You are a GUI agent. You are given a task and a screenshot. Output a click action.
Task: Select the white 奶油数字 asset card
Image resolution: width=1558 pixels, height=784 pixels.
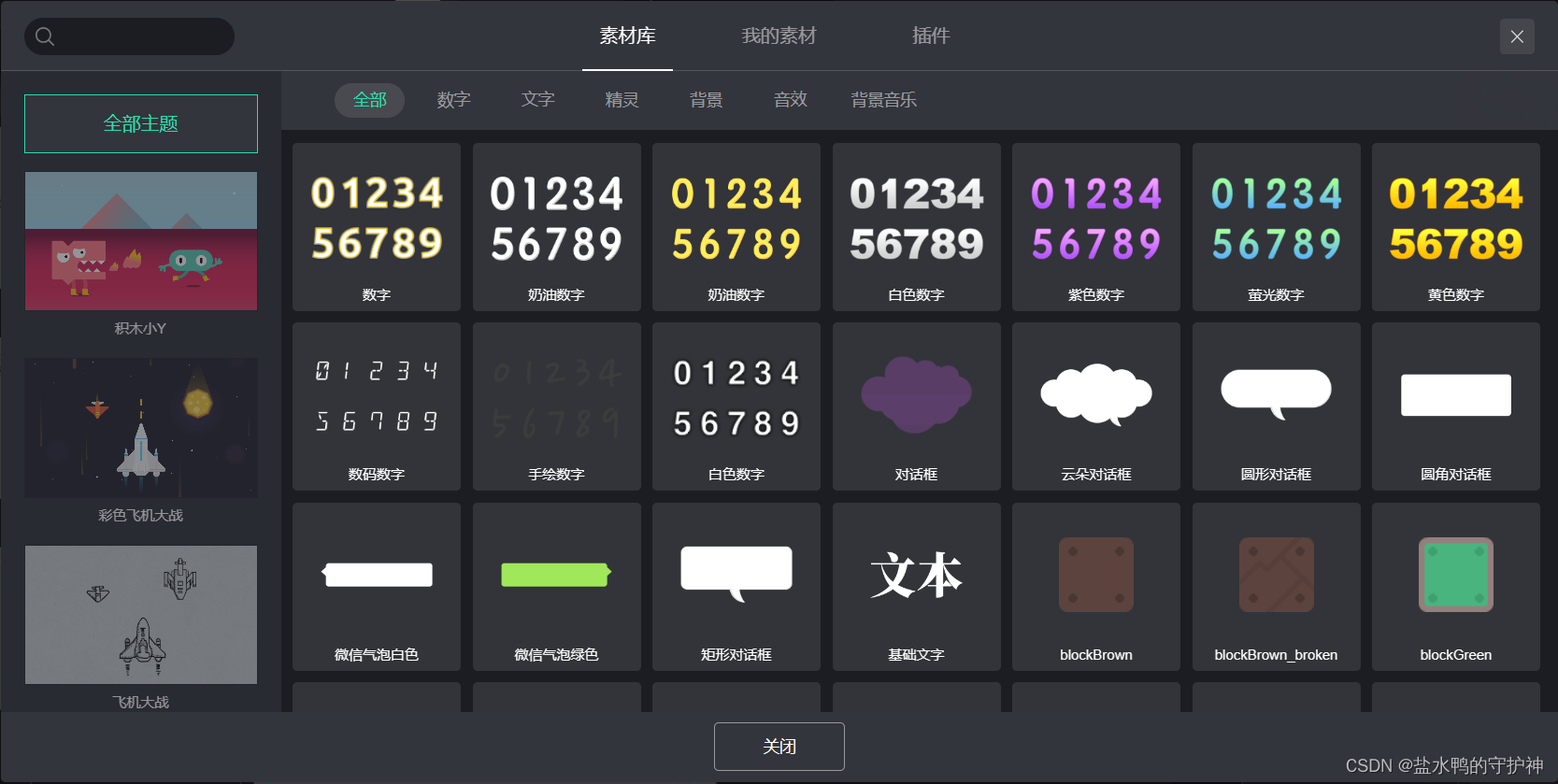pos(557,227)
